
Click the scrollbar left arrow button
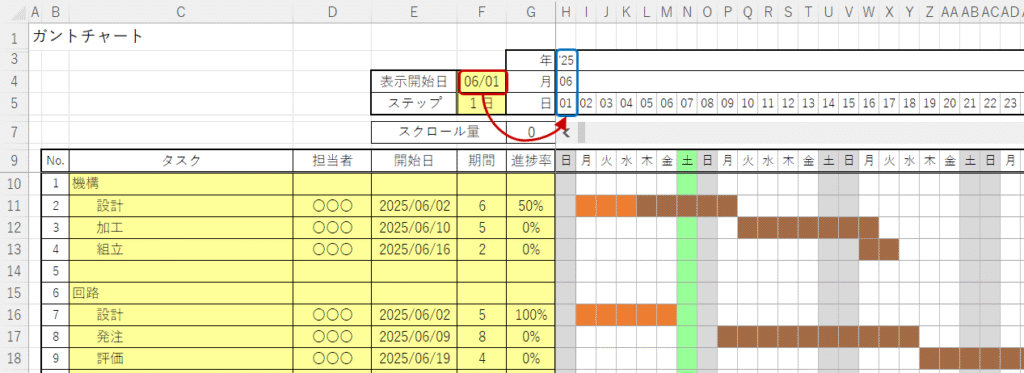pos(566,133)
